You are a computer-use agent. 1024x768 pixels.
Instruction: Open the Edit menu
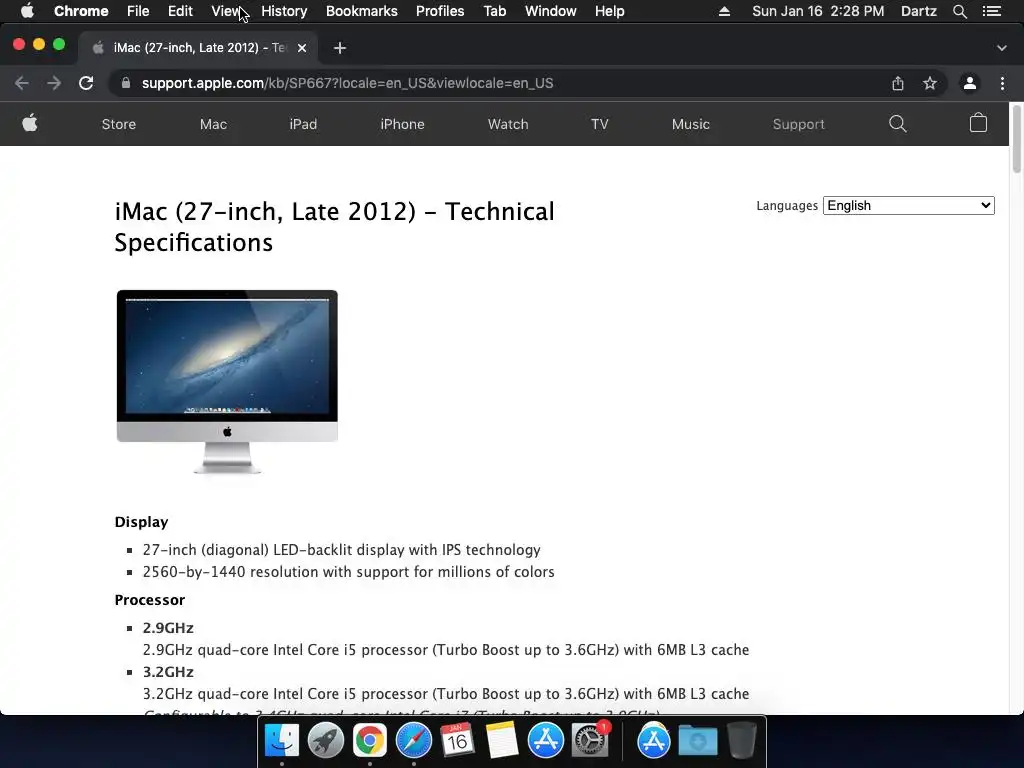click(x=180, y=11)
